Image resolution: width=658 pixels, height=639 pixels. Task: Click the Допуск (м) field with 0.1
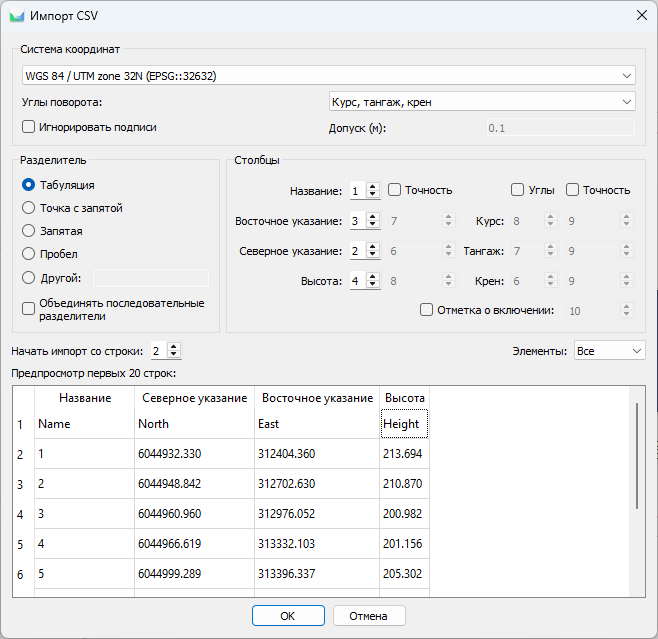pos(561,128)
